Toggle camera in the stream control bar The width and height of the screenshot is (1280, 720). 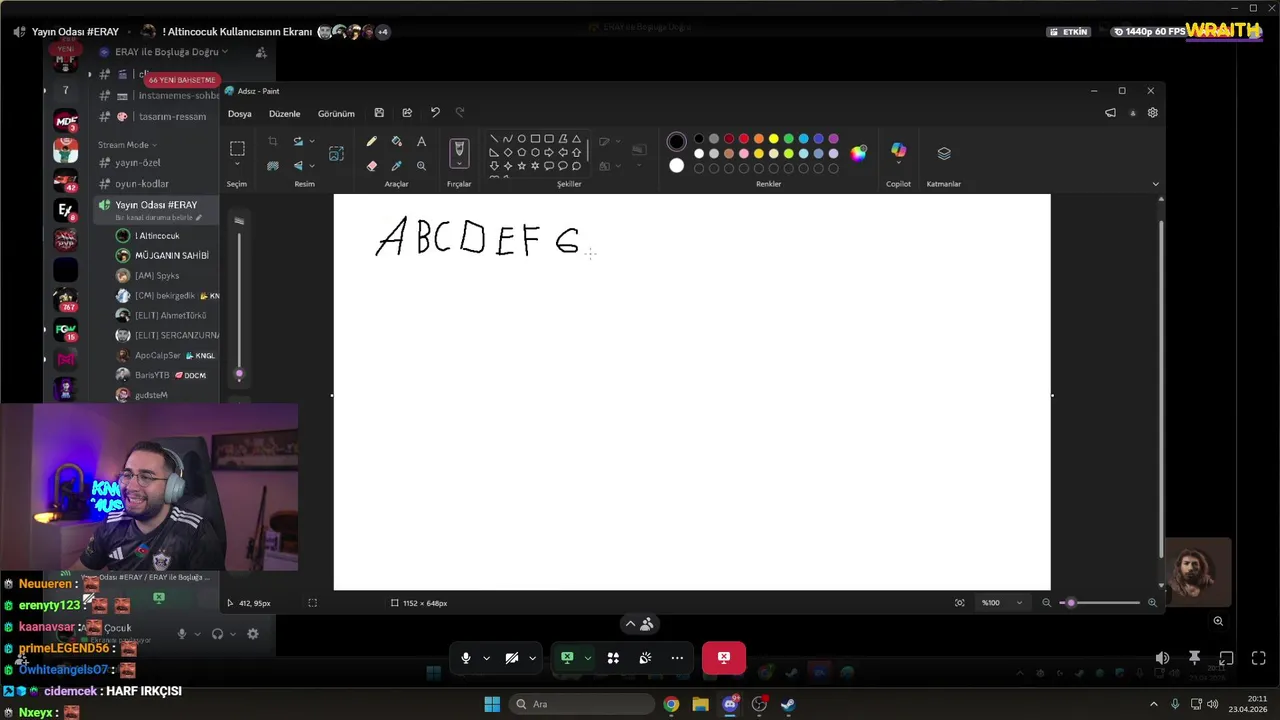[x=512, y=658]
